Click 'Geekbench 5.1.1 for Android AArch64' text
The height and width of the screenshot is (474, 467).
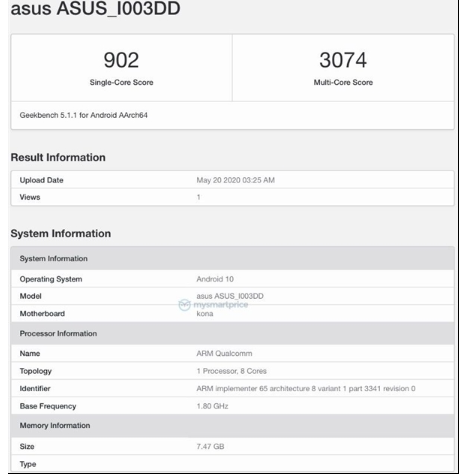84,115
